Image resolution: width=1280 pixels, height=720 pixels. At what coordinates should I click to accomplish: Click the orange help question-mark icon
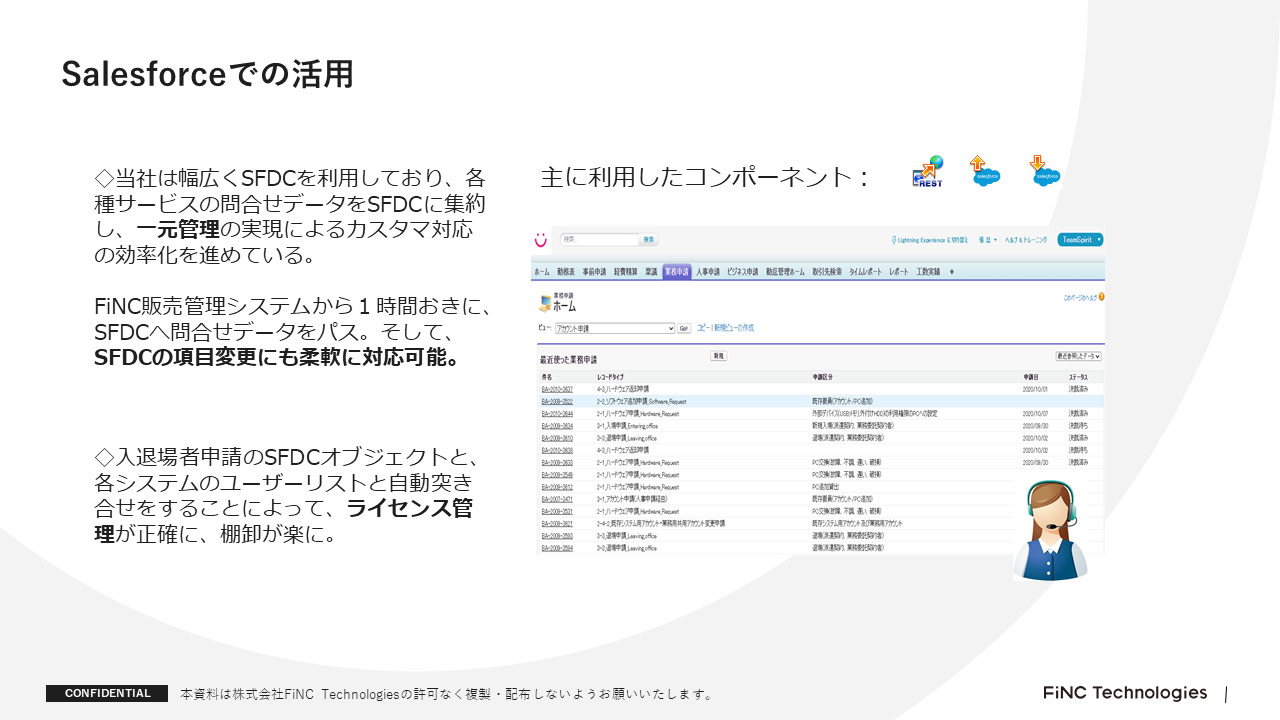(1102, 297)
